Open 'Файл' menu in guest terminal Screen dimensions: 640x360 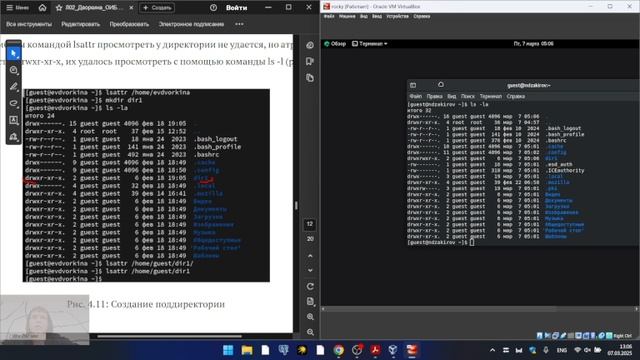(416, 96)
